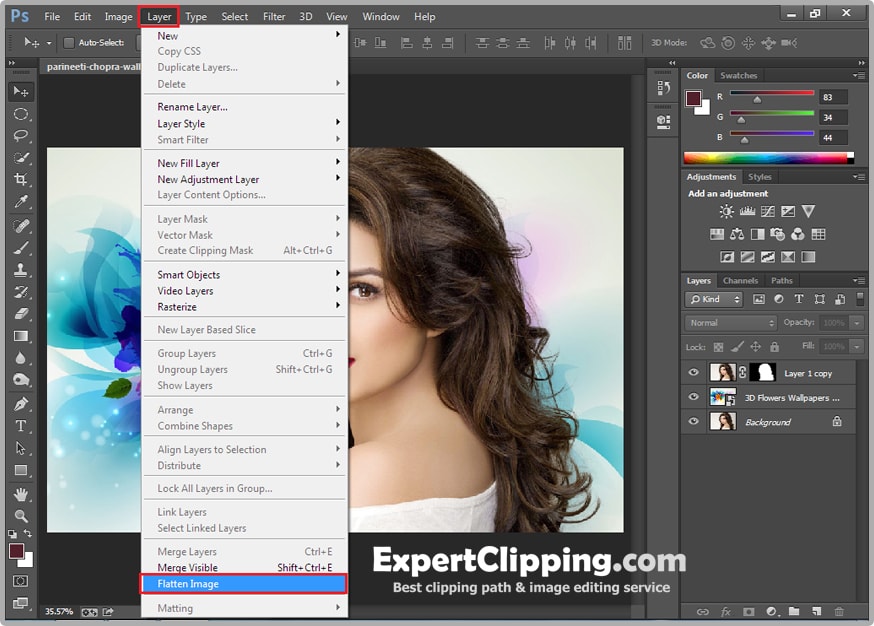Screen dimensions: 874x626
Task: Open the Curves adjustment in Adjustments panel
Action: click(768, 211)
